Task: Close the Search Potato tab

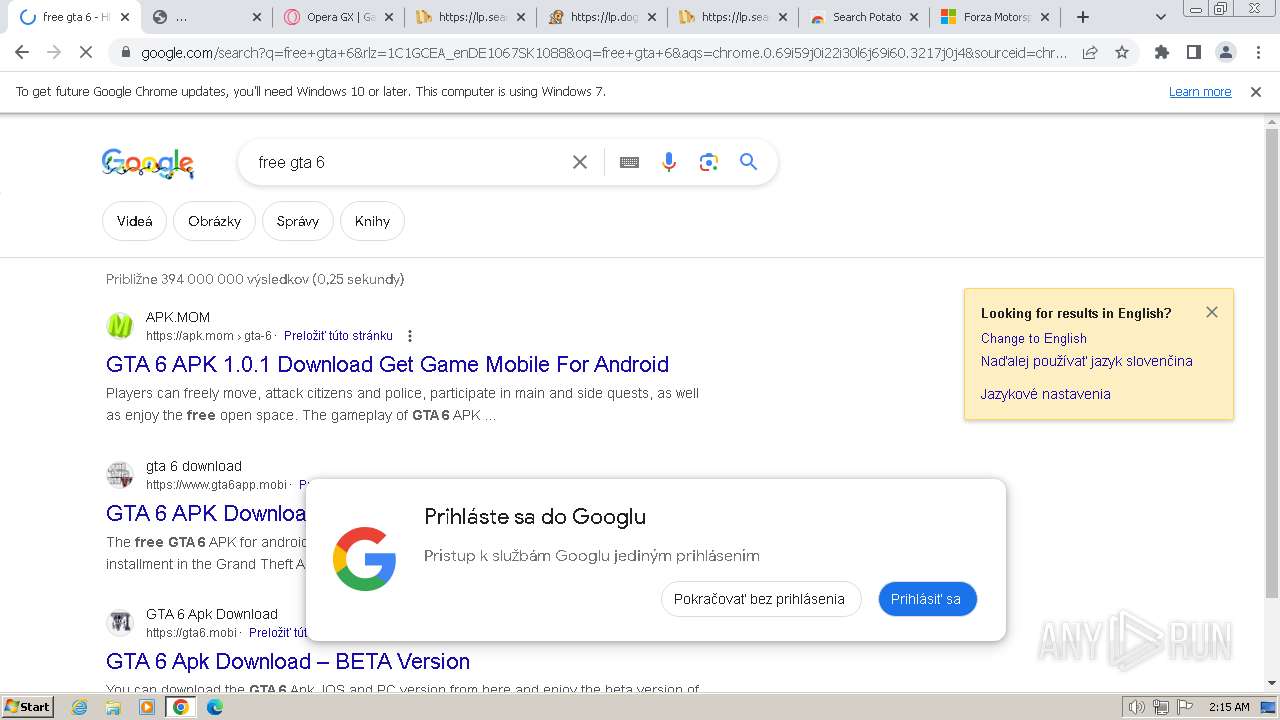Action: tap(913, 17)
